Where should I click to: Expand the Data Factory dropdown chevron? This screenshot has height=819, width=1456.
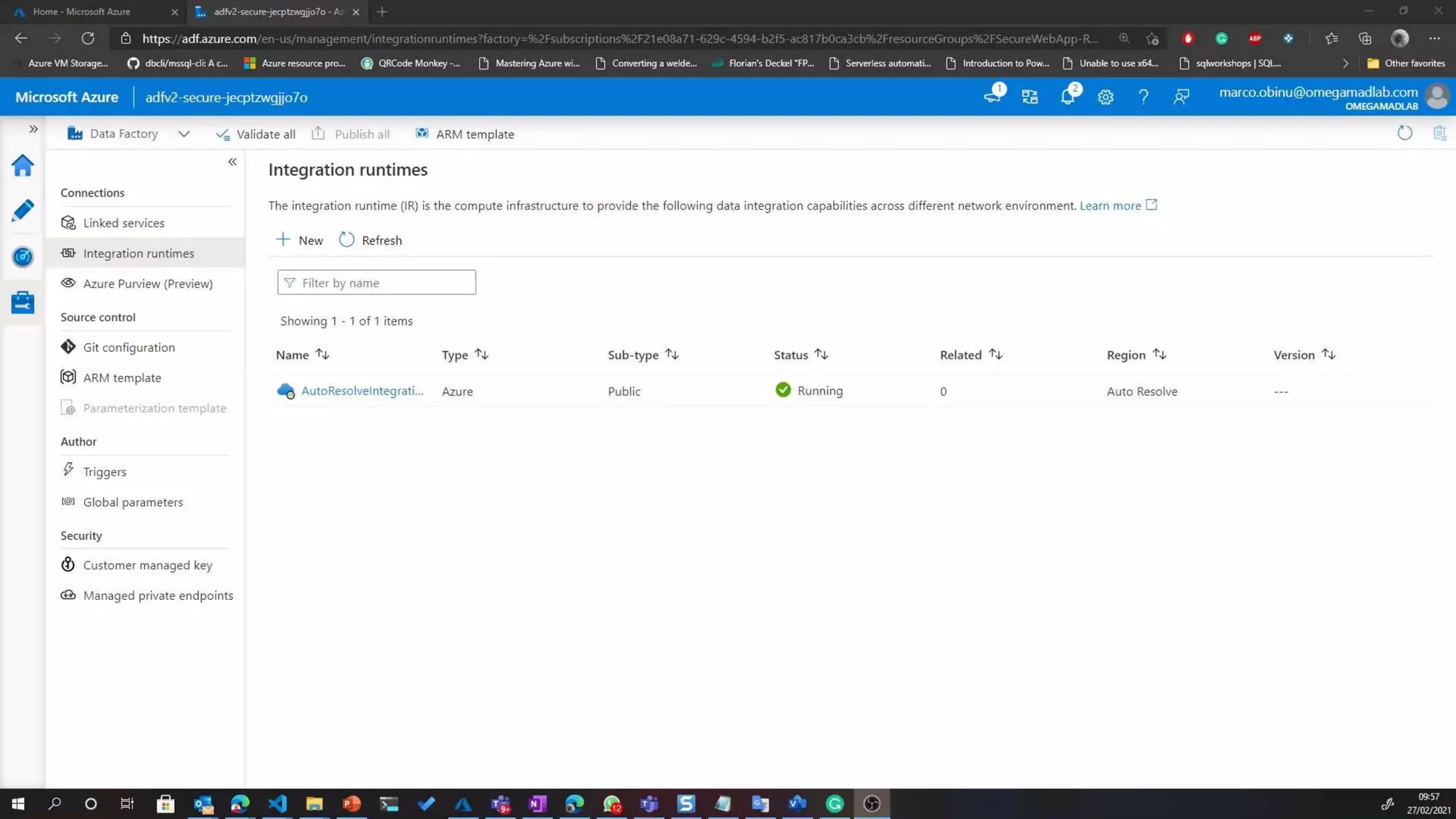(184, 134)
